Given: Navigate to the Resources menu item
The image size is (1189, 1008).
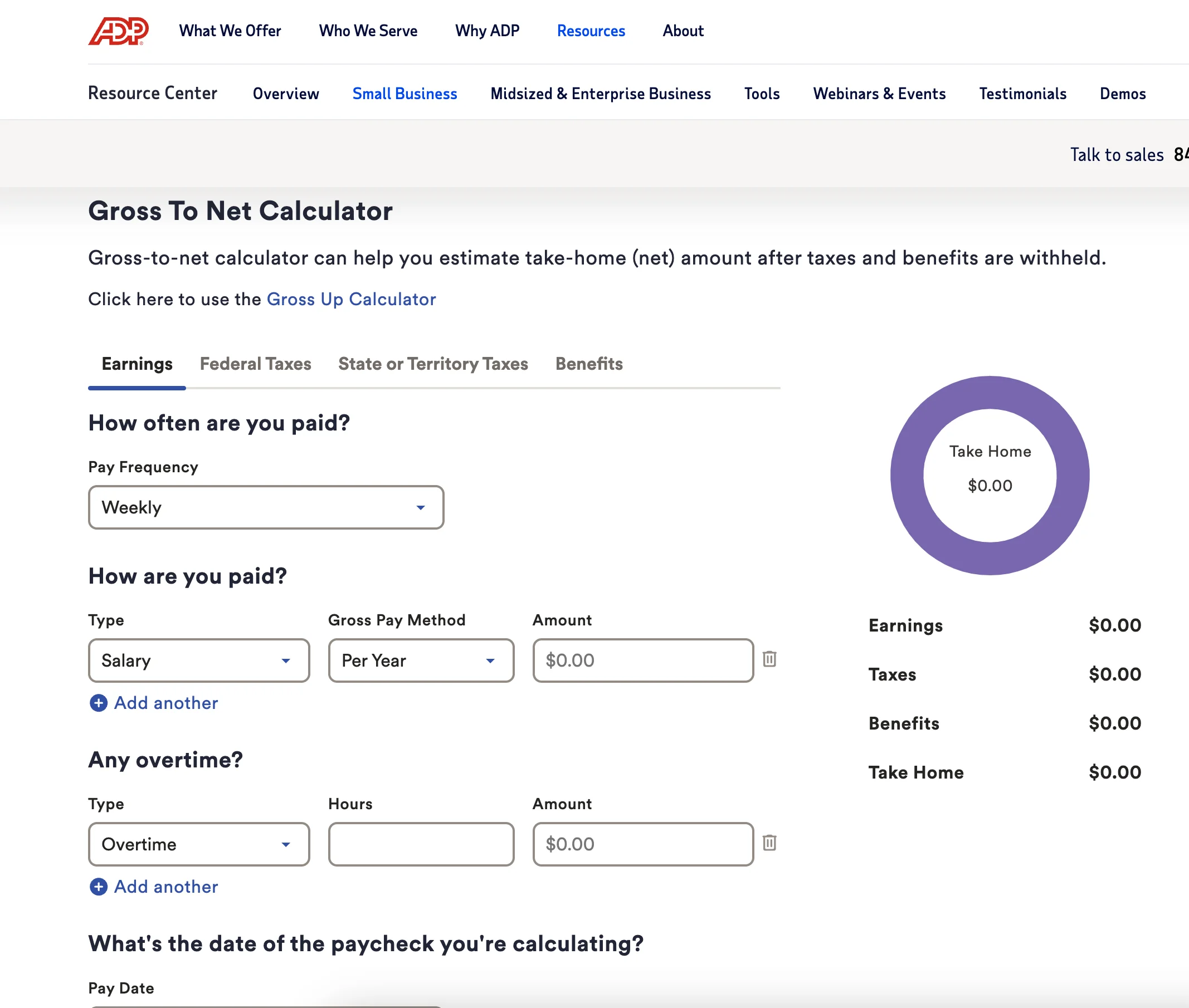Looking at the screenshot, I should 591,31.
